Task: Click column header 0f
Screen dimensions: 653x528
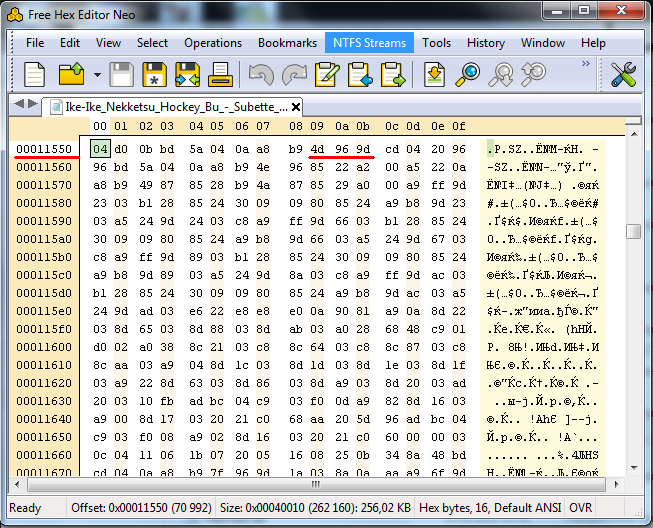Action: pyautogui.click(x=459, y=126)
